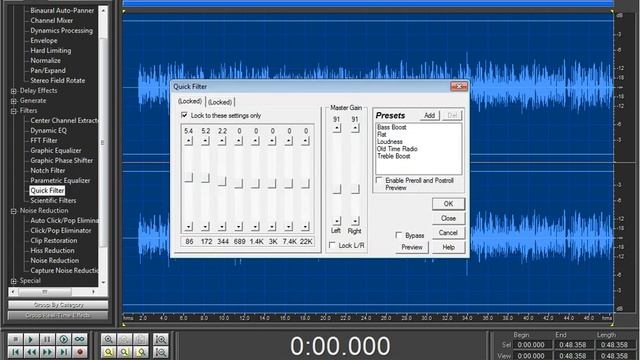Switch to the first (Locked) tab
640x360 pixels.
coord(190,101)
